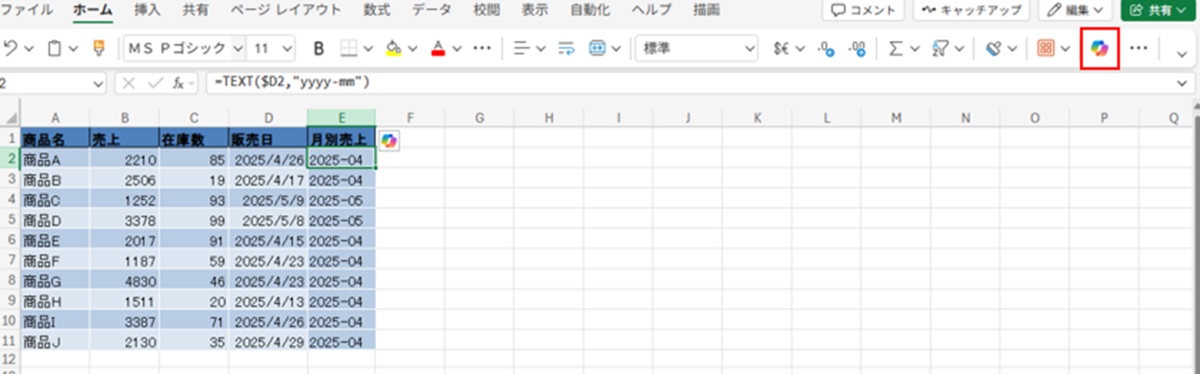Image resolution: width=1200 pixels, height=374 pixels.
Task: Open the ファイル menu
Action: pos(27,9)
